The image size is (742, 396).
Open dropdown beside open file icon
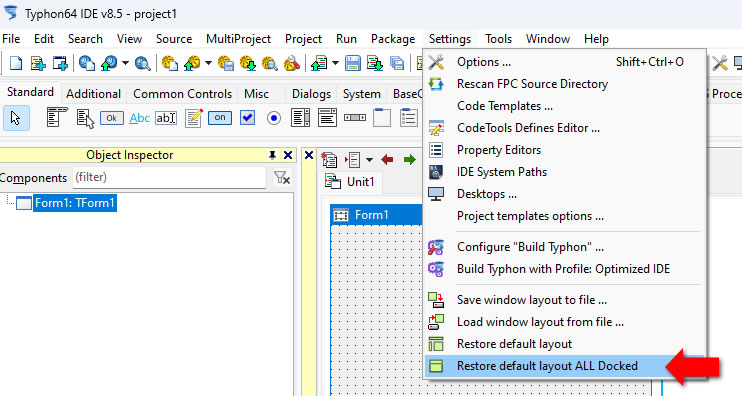(336, 62)
